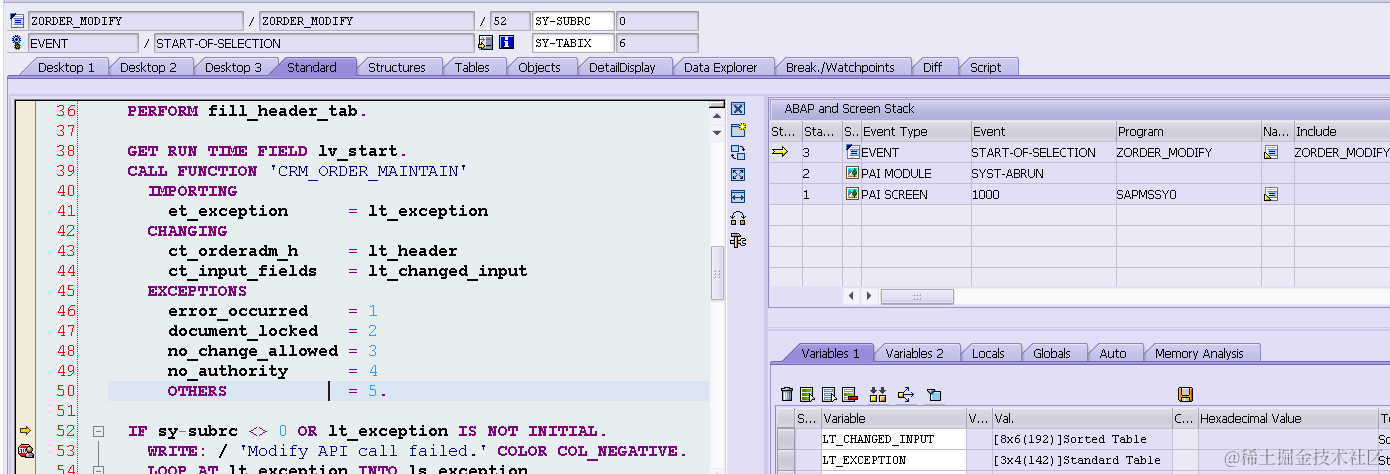The image size is (1390, 474).
Task: Click the START-OF-SELECTION field in header
Action: point(313,43)
